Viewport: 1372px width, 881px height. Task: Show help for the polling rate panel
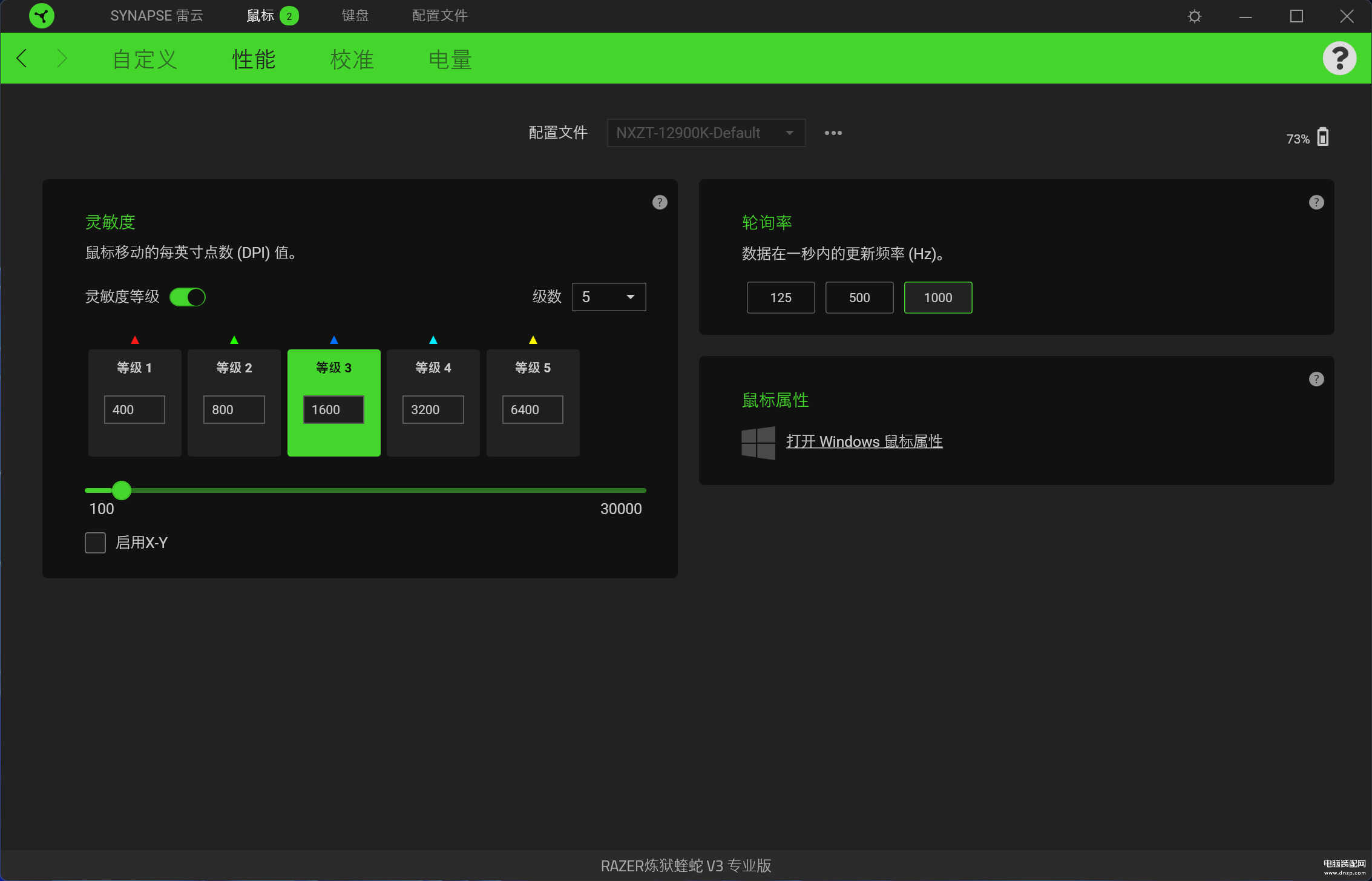point(1316,202)
